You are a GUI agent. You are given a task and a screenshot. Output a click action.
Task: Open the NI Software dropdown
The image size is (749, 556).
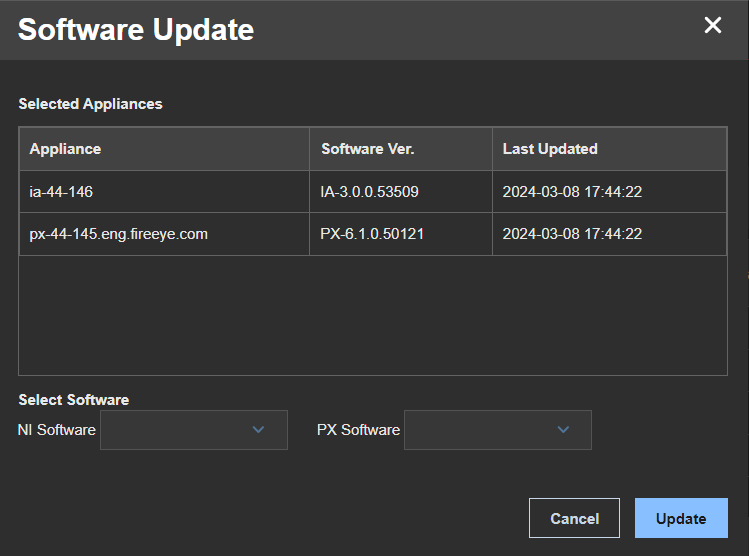(194, 429)
